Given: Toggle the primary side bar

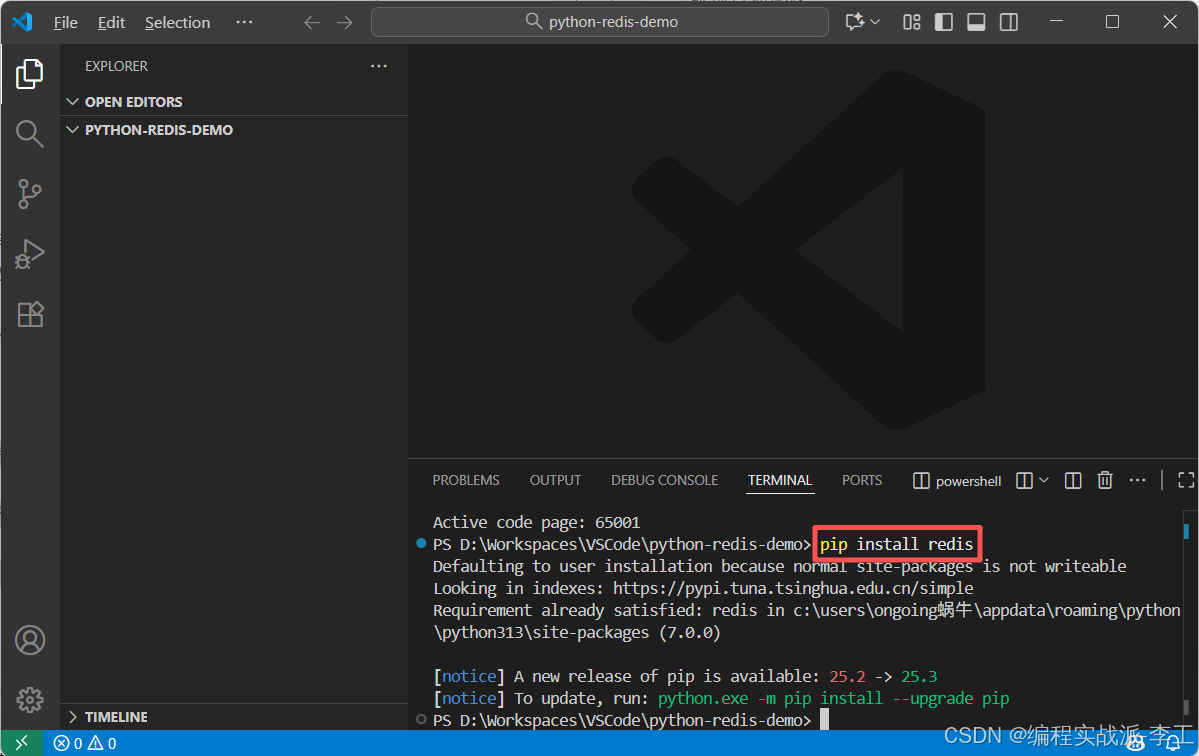Looking at the screenshot, I should tap(944, 22).
